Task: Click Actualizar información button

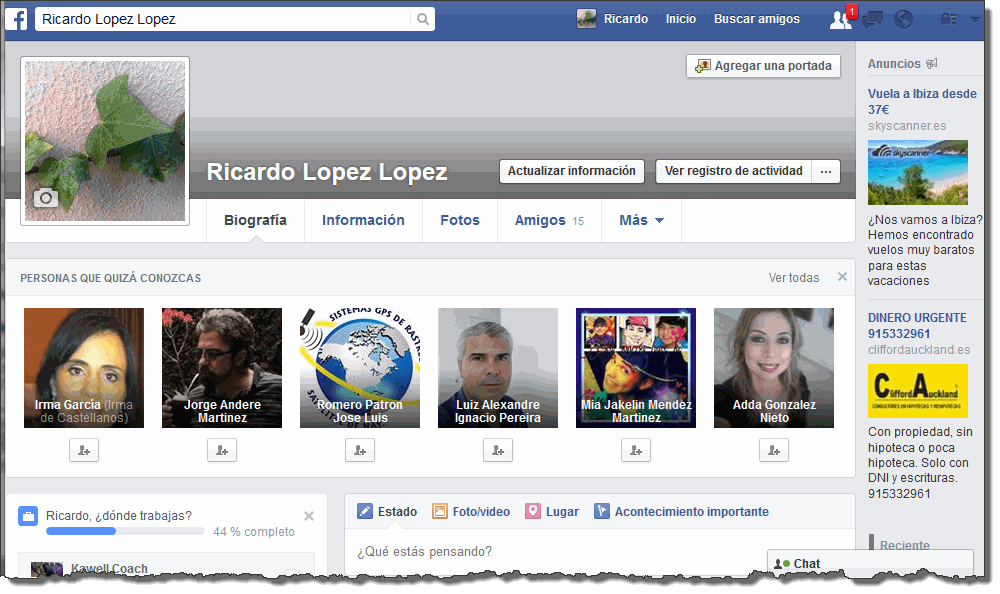Action: pyautogui.click(x=571, y=171)
